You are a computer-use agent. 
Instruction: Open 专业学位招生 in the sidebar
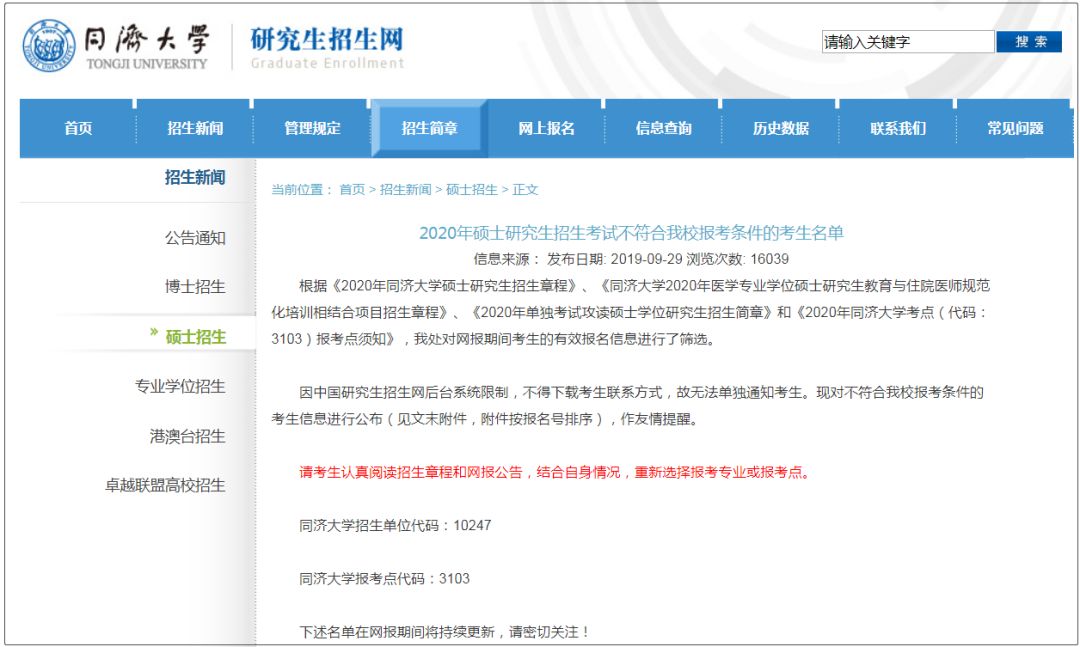coord(180,387)
